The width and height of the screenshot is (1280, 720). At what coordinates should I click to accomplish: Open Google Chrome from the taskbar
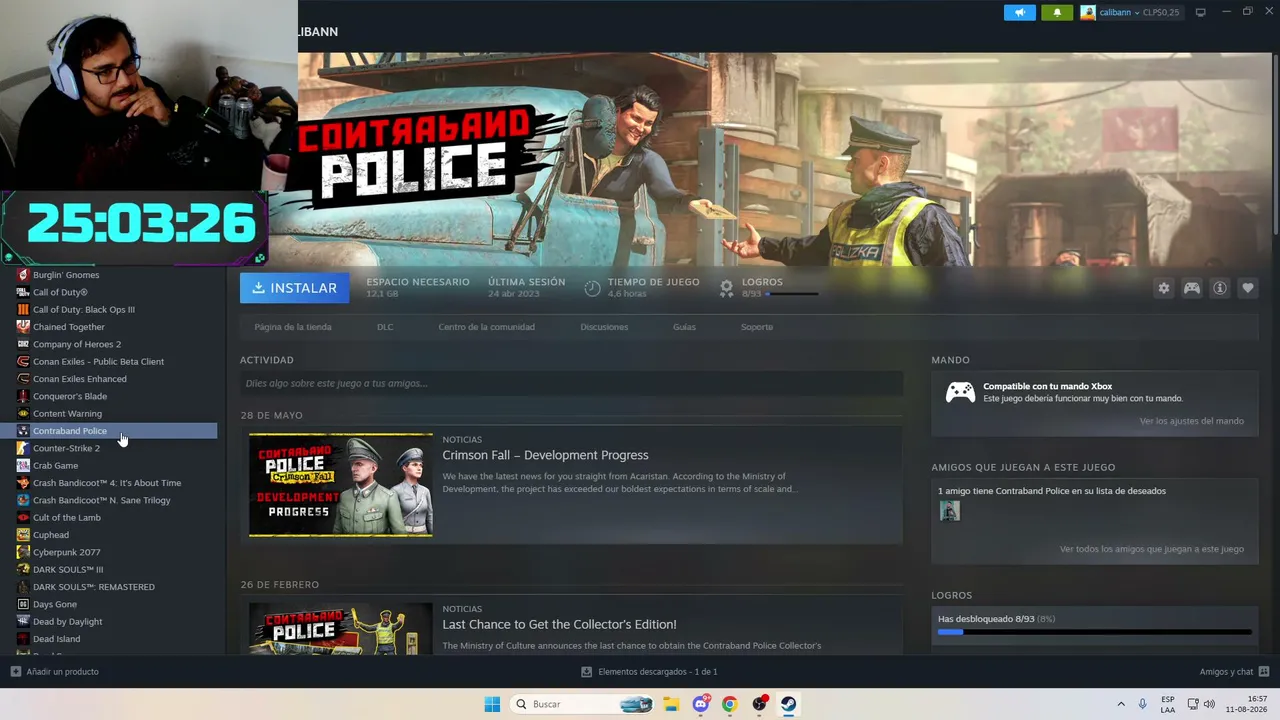(730, 704)
